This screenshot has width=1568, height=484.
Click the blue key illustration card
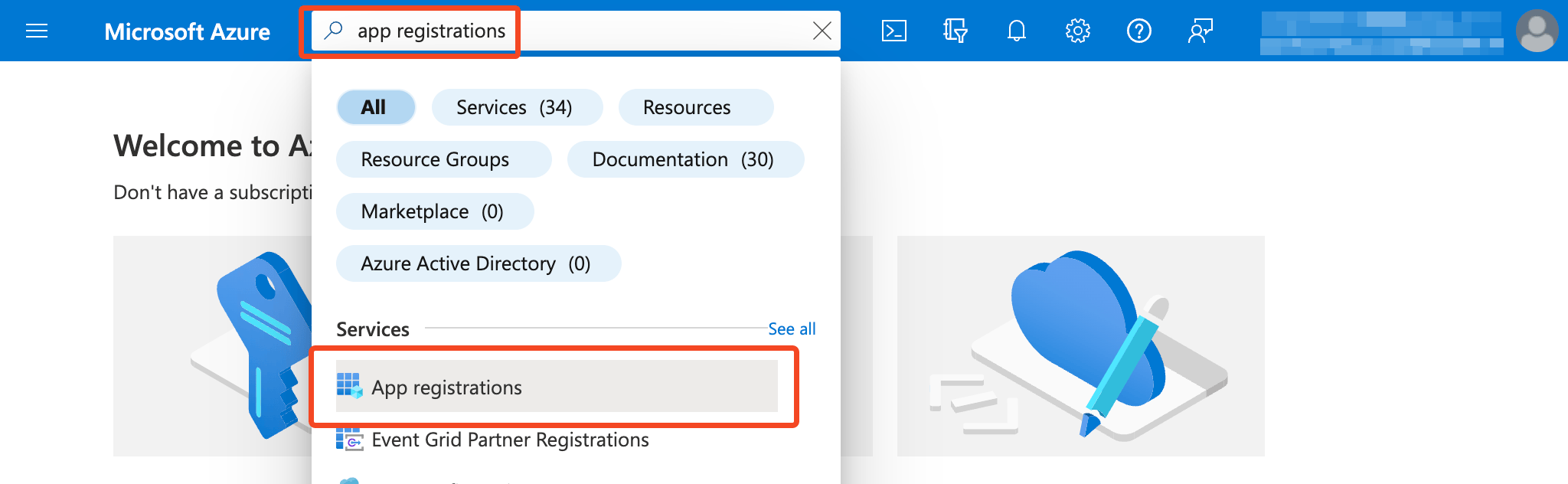(213, 346)
